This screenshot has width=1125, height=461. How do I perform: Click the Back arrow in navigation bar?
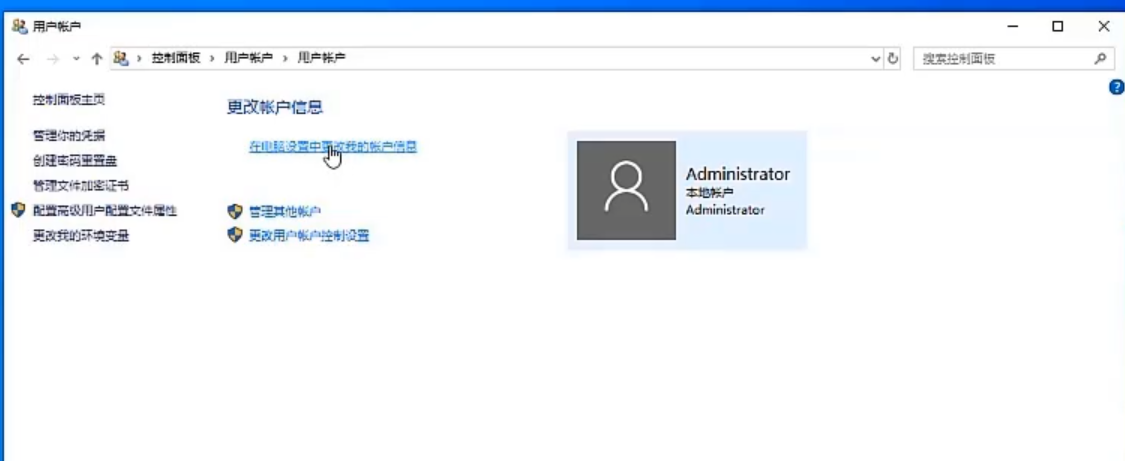coord(24,59)
